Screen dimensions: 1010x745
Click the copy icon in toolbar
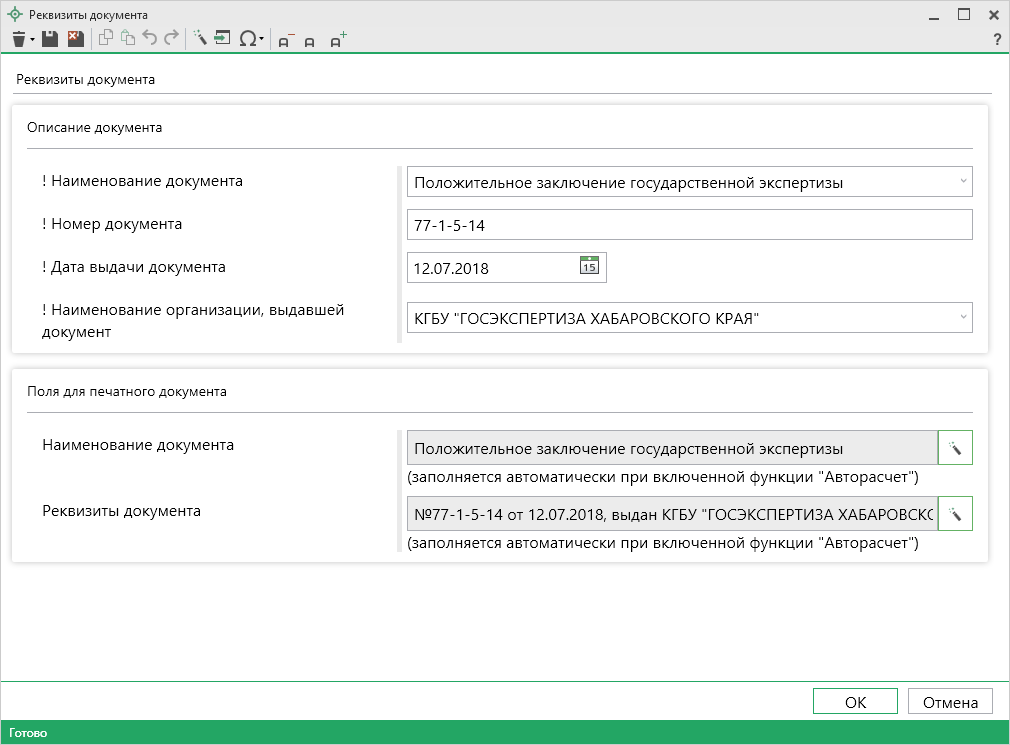[x=106, y=39]
